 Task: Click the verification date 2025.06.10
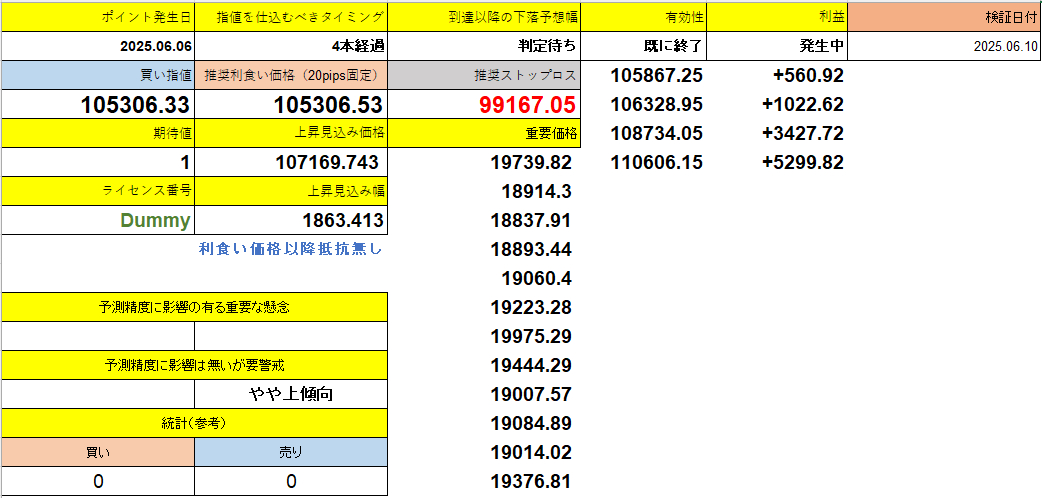[945, 47]
